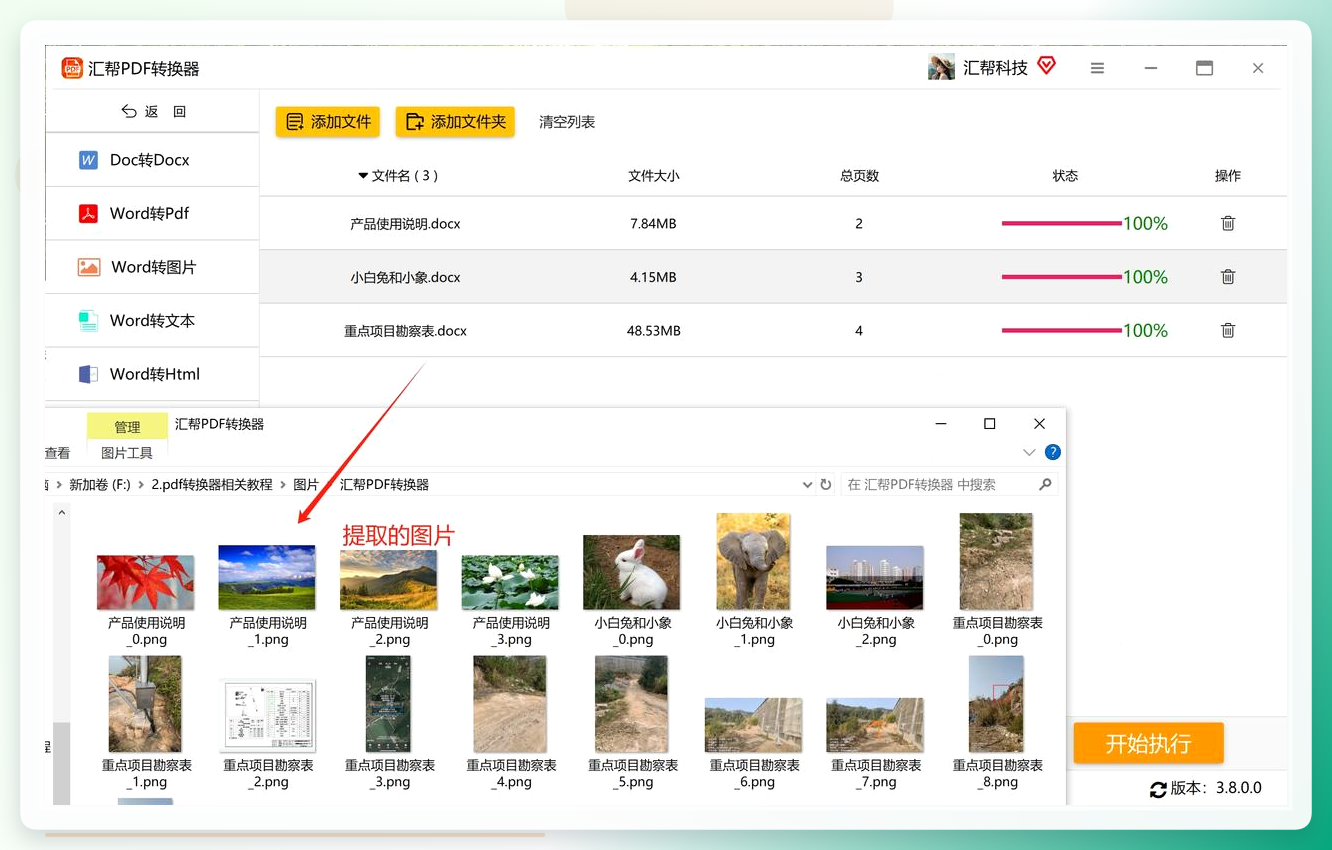The height and width of the screenshot is (850, 1332).
Task: Click 新加卷 (F:) in the address path
Action: pyautogui.click(x=100, y=484)
